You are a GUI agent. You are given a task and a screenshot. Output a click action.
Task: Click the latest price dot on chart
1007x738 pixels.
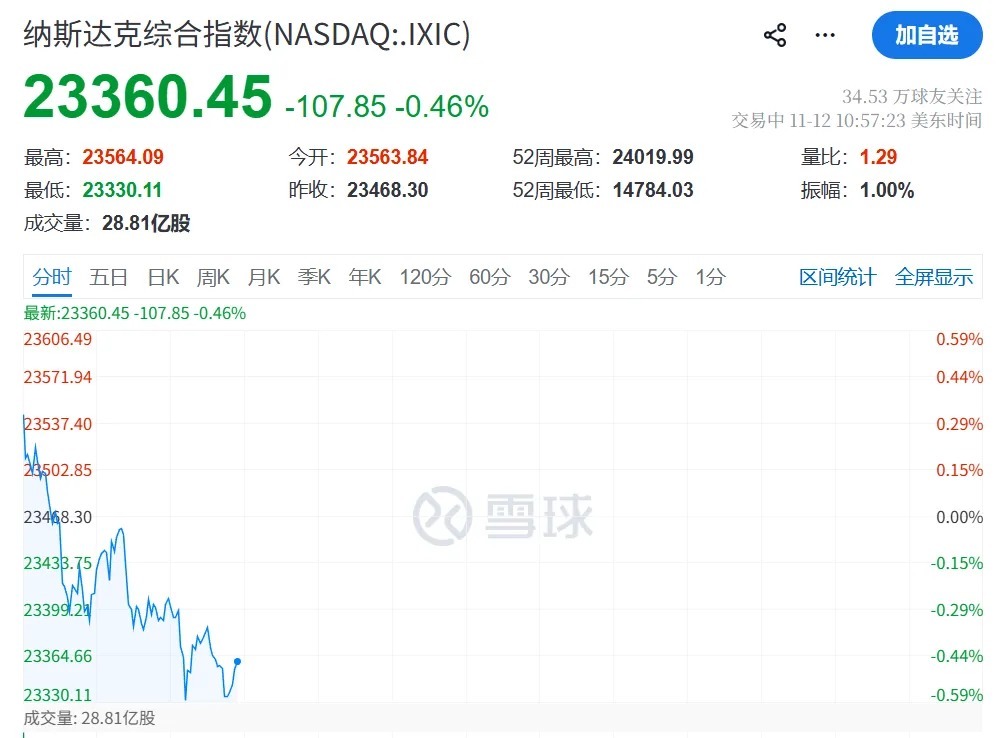point(237,661)
